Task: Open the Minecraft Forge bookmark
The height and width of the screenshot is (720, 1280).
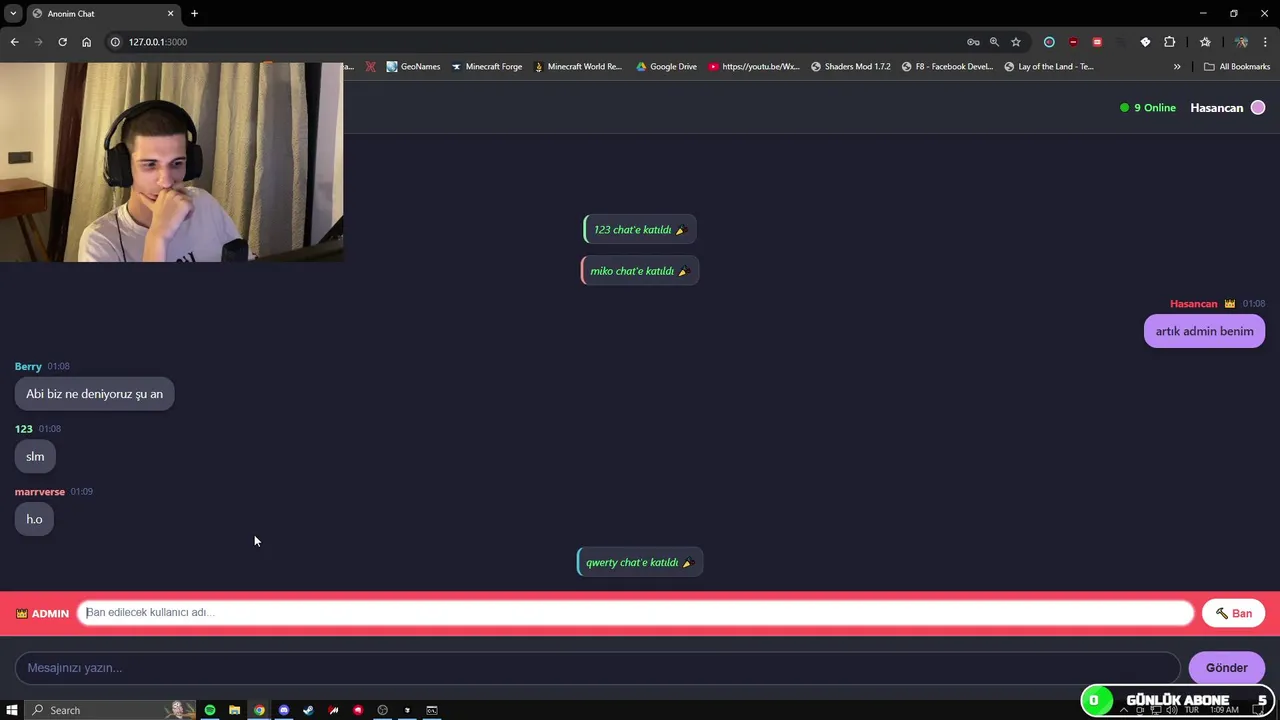Action: pyautogui.click(x=487, y=67)
